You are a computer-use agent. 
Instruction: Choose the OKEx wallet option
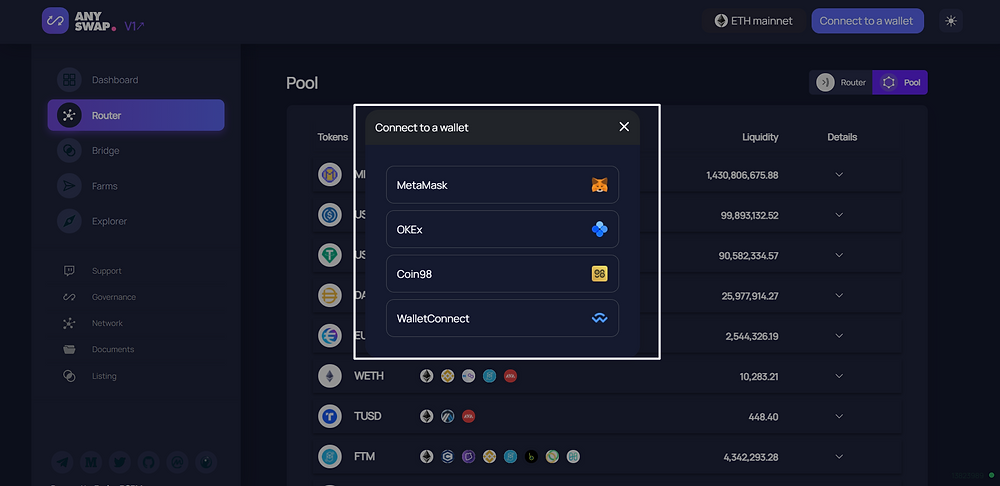[502, 230]
